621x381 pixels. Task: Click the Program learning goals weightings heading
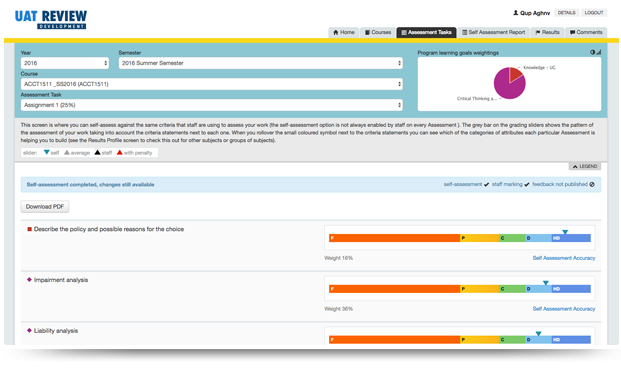[x=458, y=53]
